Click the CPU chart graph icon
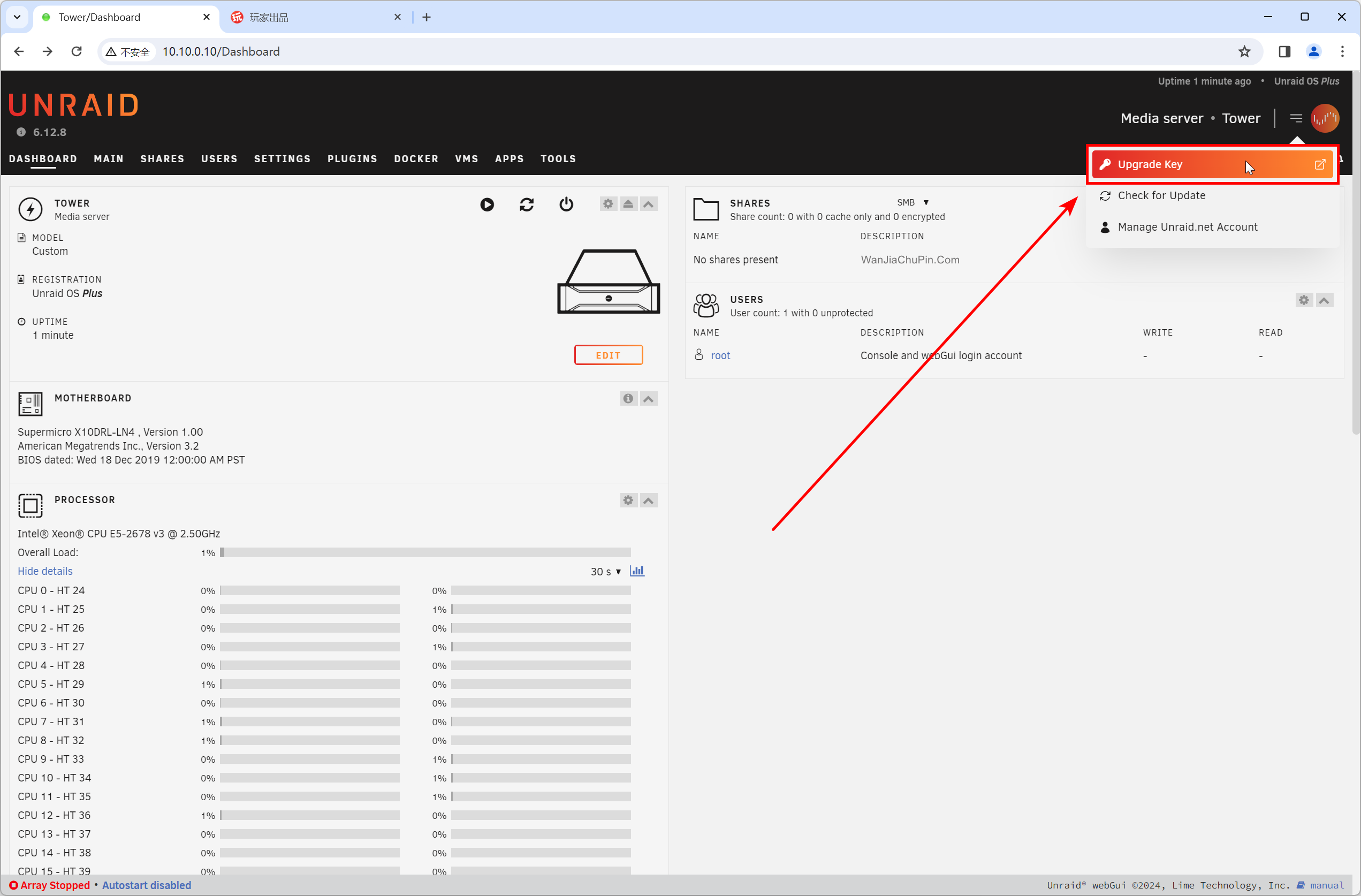Screen dimensions: 1361x896 point(636,571)
